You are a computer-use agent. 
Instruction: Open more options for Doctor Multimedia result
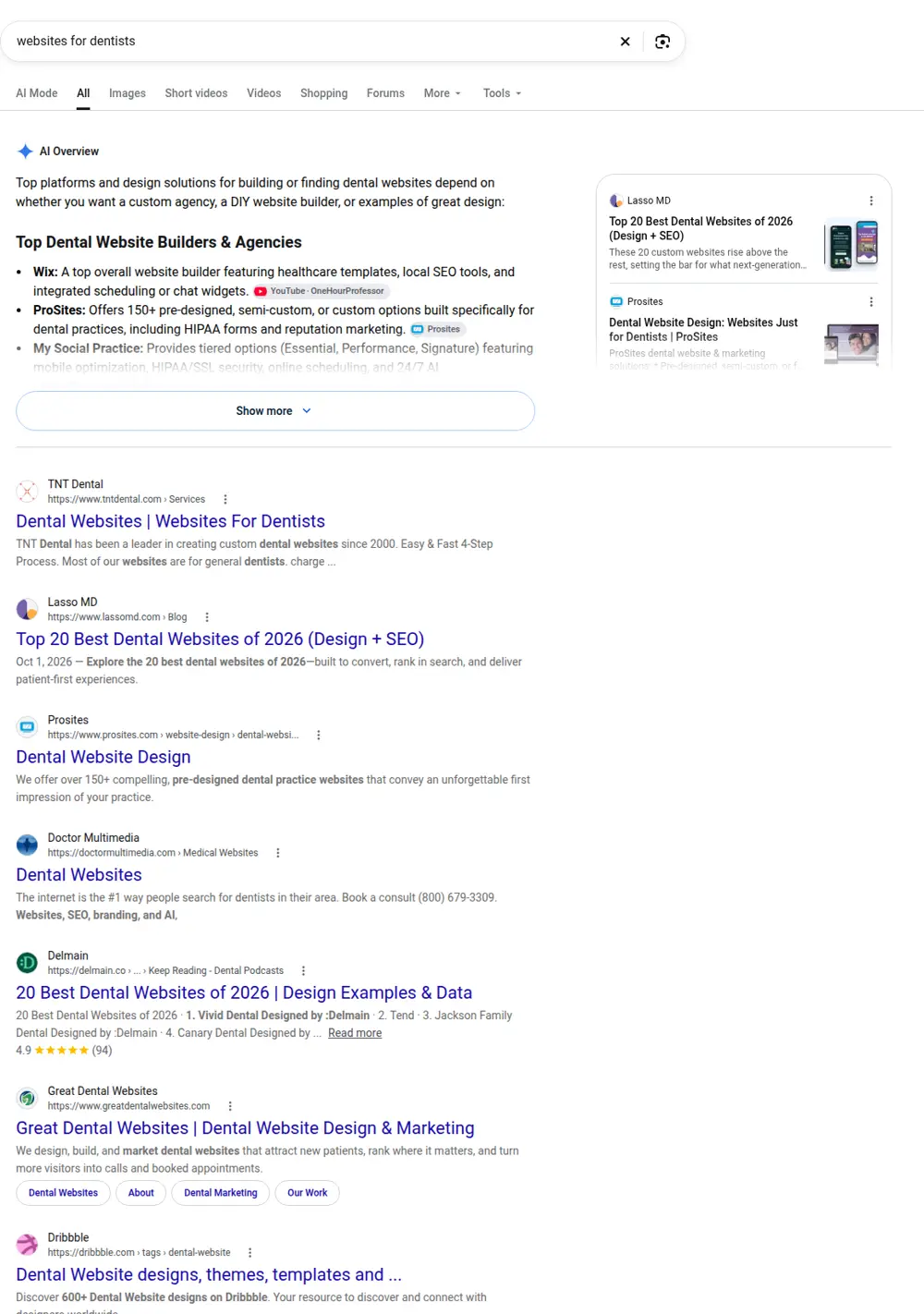[x=278, y=853]
